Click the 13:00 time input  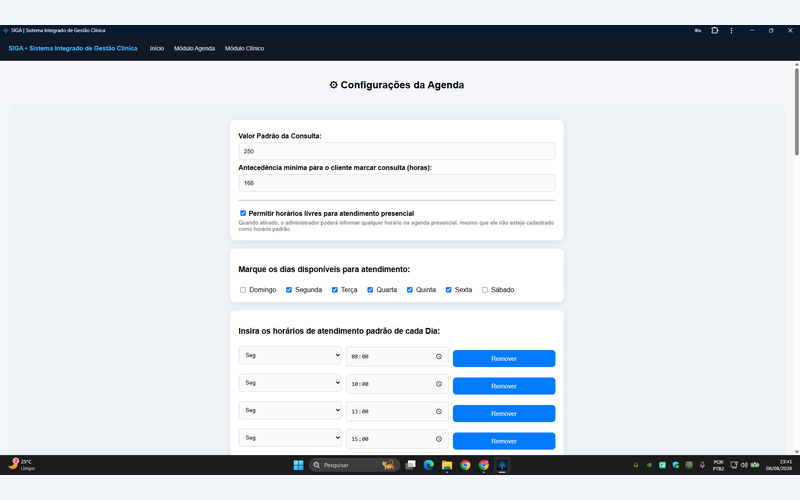[397, 412]
